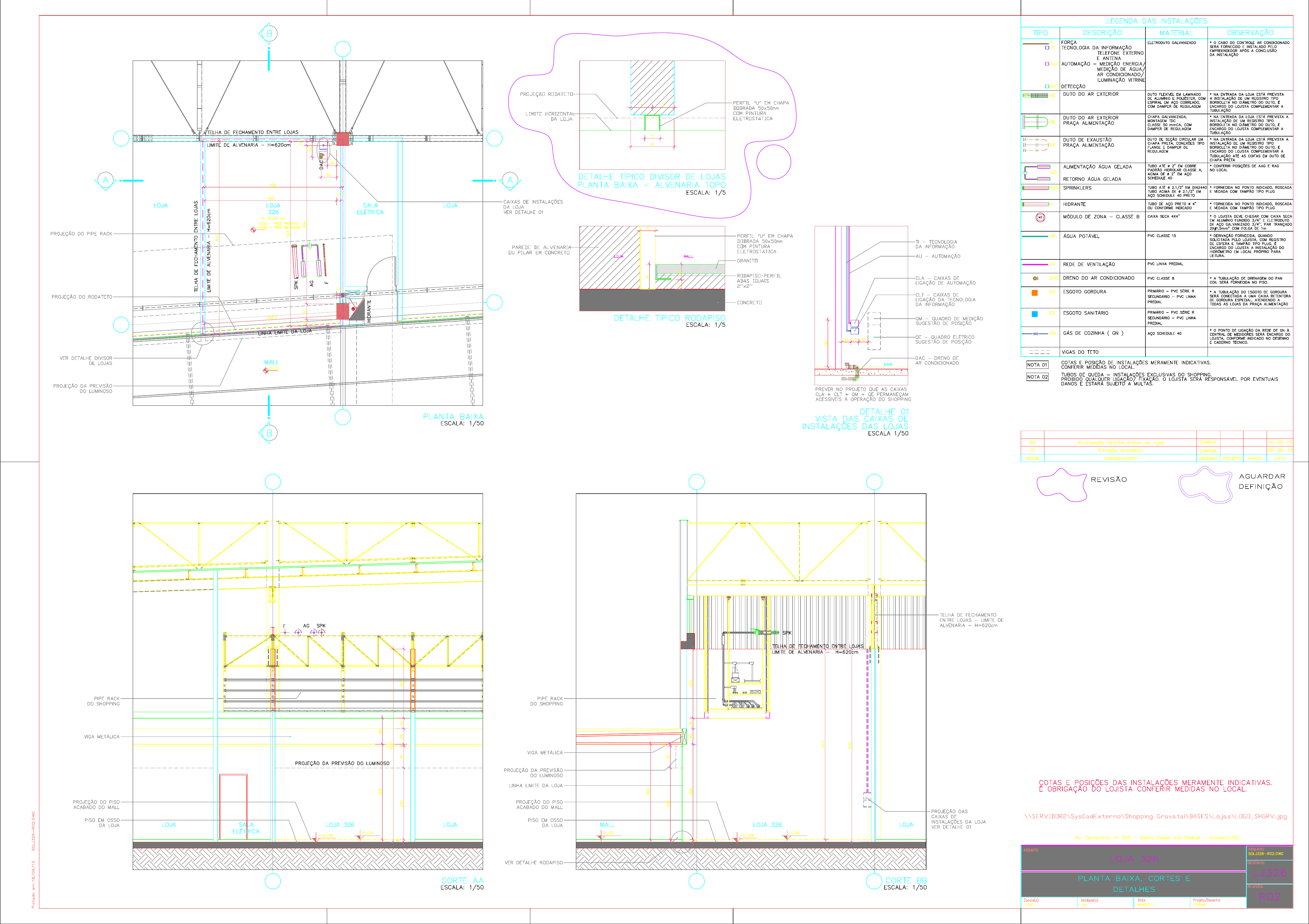This screenshot has height=924, width=1309.
Task: Click the PLANTA BAIXA drawing title
Action: [453, 417]
